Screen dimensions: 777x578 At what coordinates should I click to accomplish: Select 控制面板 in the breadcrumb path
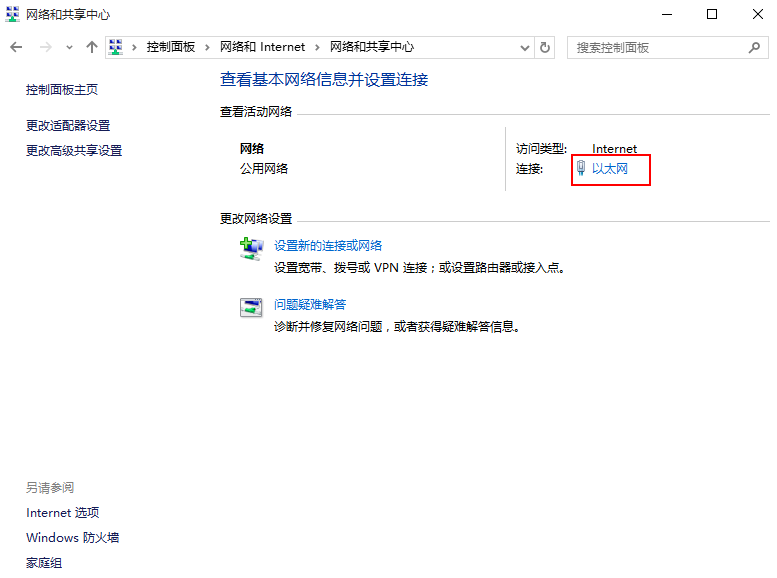(172, 47)
